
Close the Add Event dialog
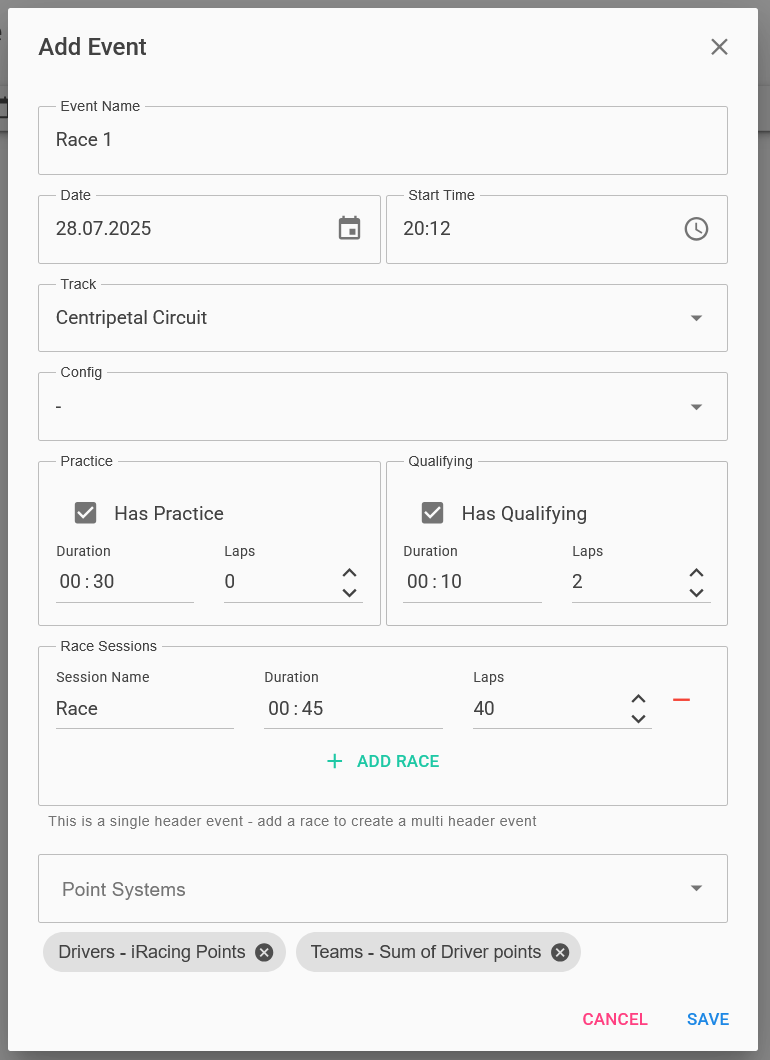(719, 47)
